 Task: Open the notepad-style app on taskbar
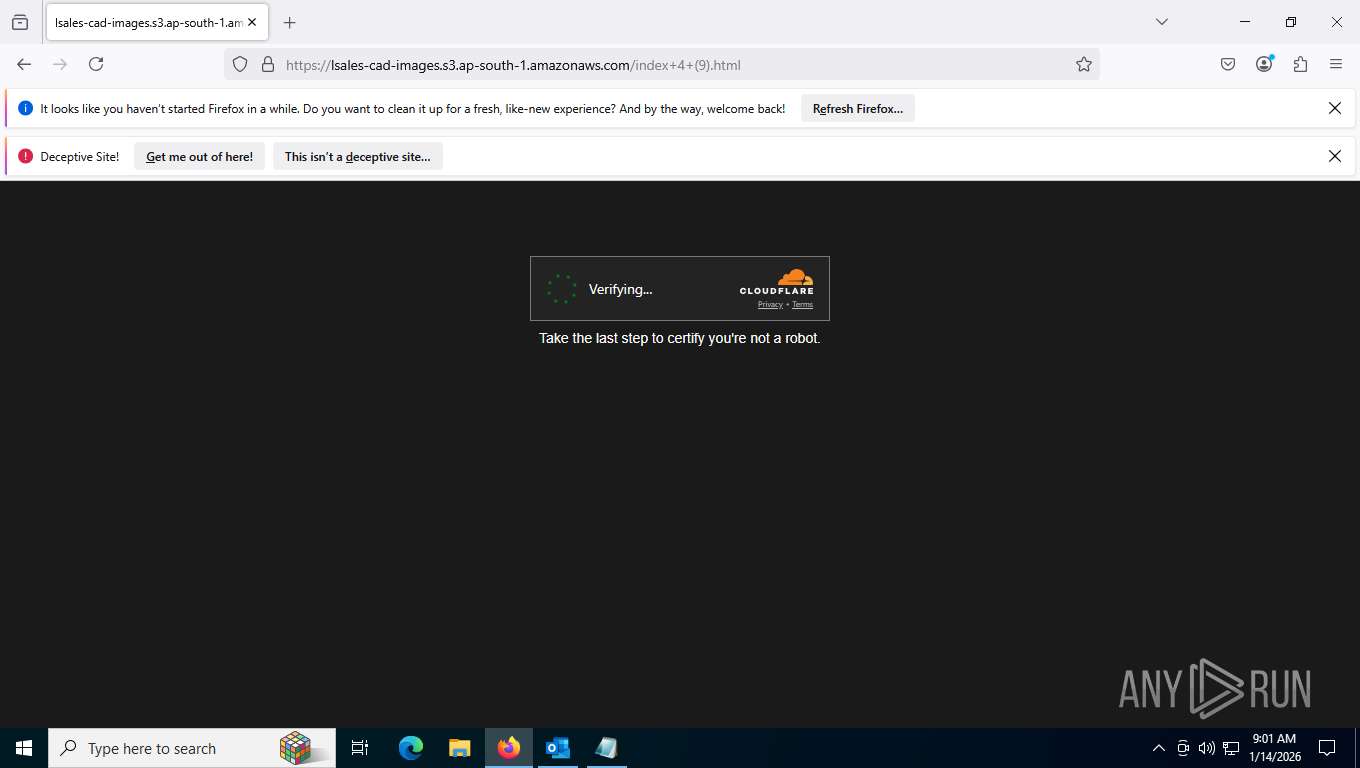[x=607, y=748]
